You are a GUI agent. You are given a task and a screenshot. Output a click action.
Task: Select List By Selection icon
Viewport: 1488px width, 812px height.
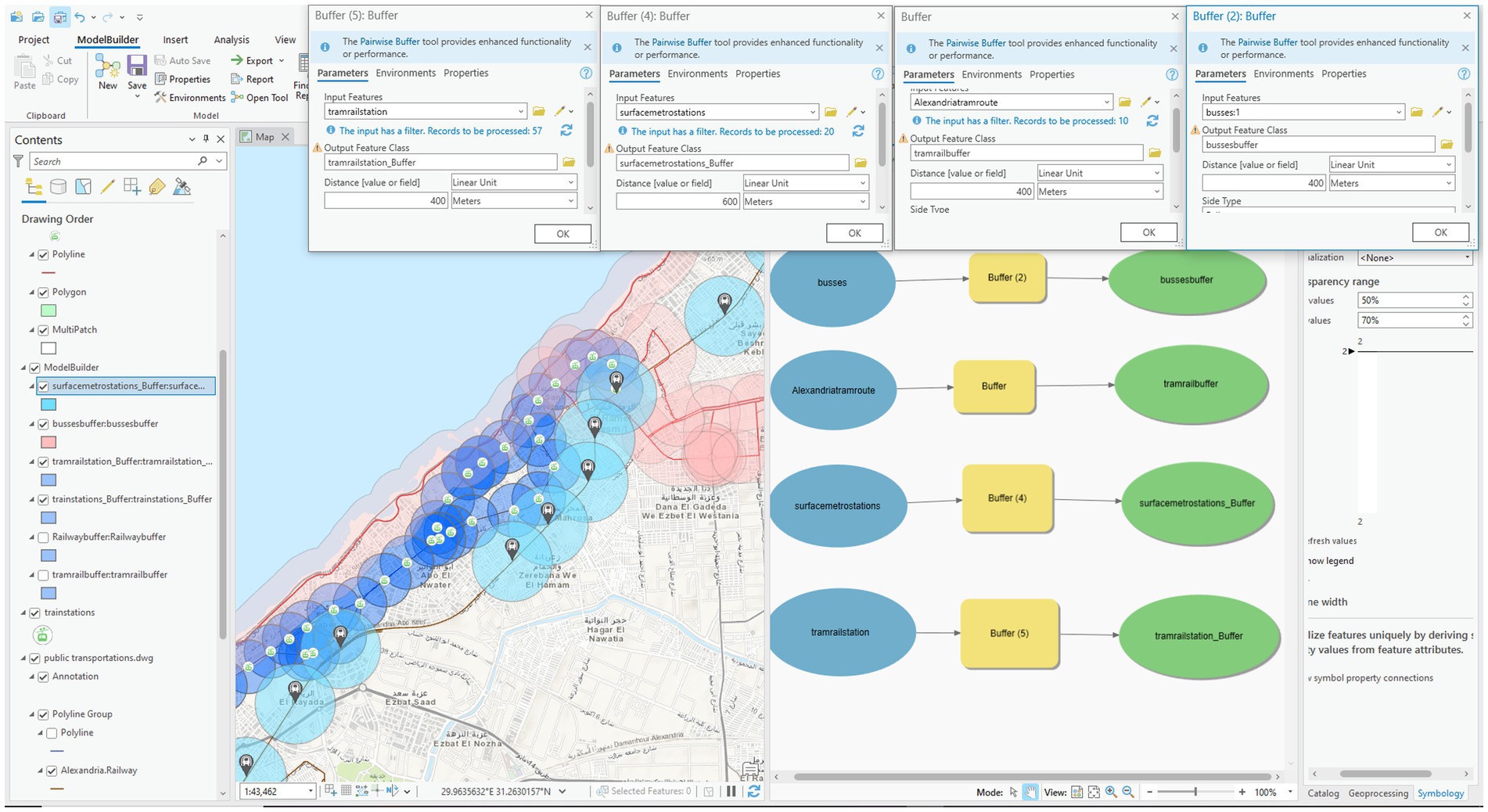tap(83, 187)
